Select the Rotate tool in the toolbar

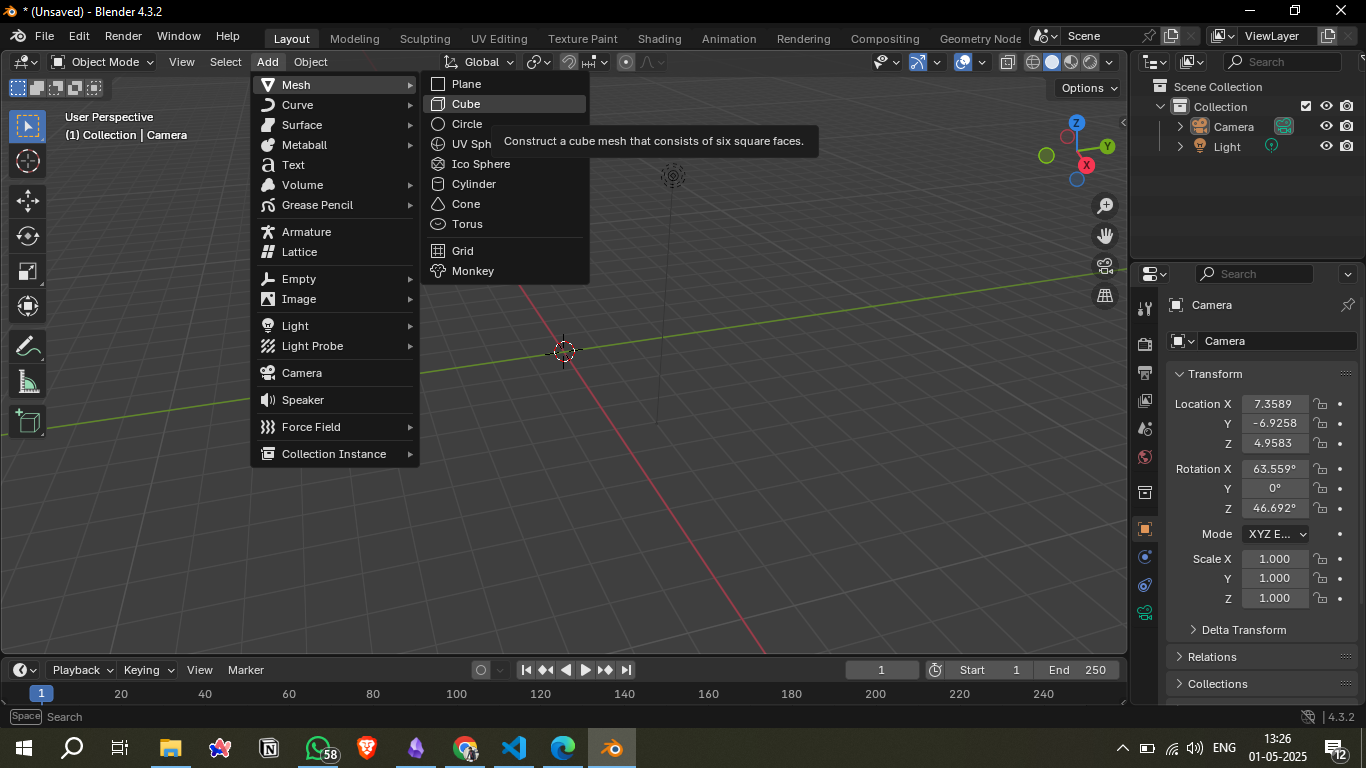(x=27, y=236)
